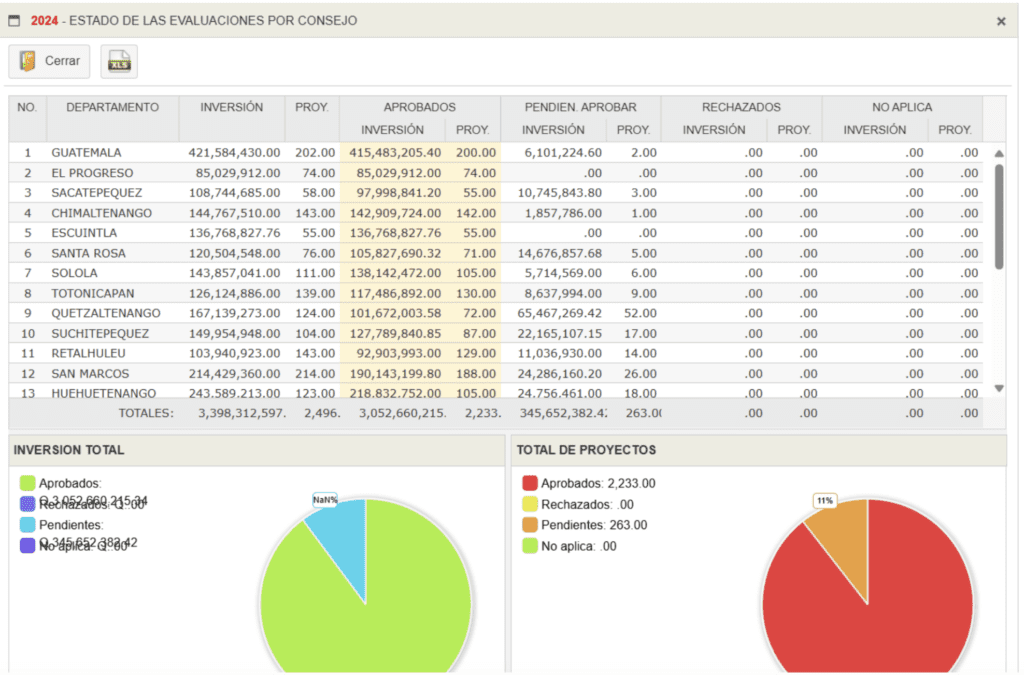Click the 11% label on the projects pie

(824, 500)
